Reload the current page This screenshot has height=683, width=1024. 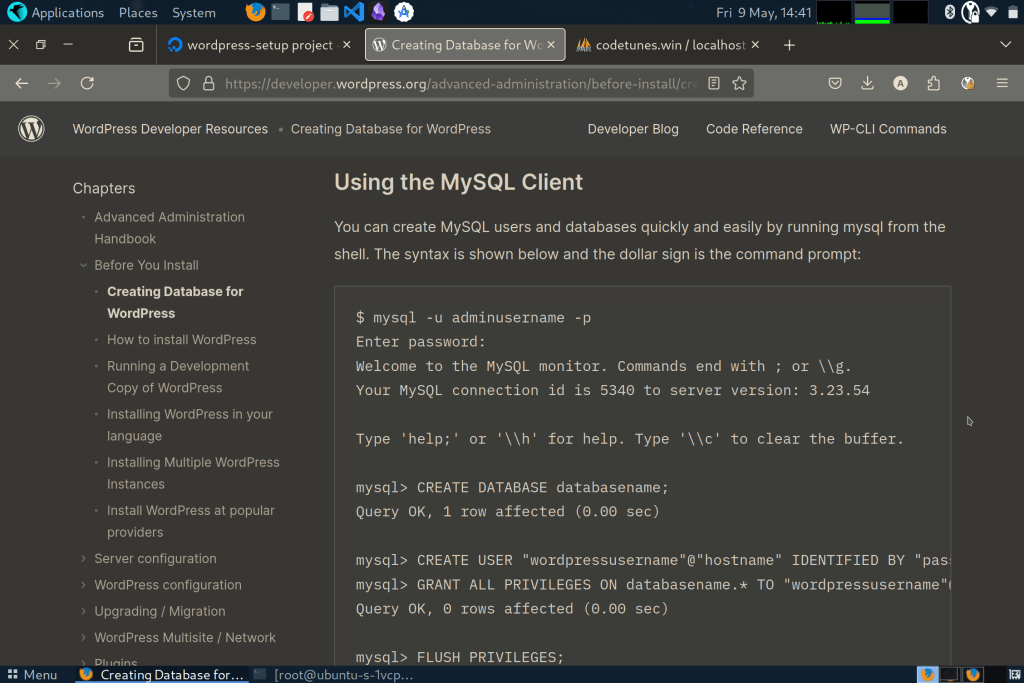pyautogui.click(x=87, y=84)
